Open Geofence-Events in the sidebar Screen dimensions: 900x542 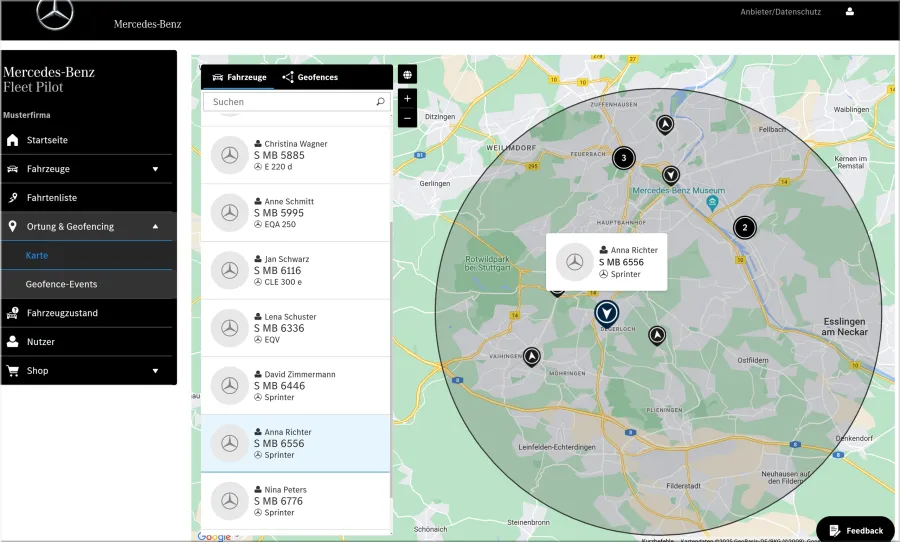(x=61, y=284)
